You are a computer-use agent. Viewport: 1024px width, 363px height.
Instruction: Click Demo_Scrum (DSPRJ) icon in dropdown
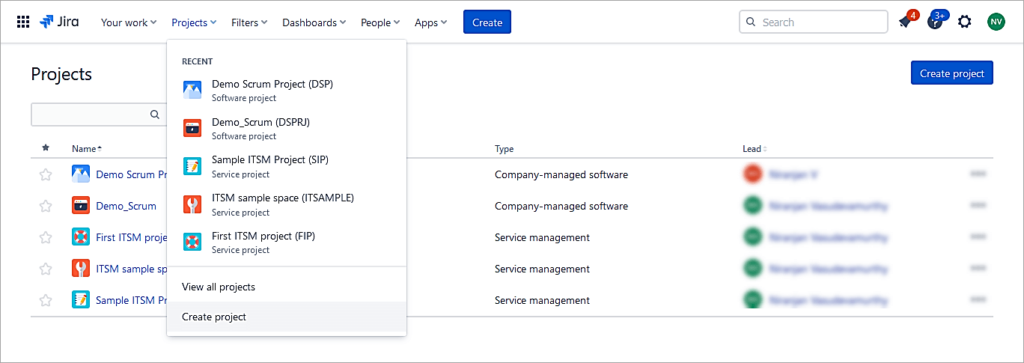pos(193,128)
